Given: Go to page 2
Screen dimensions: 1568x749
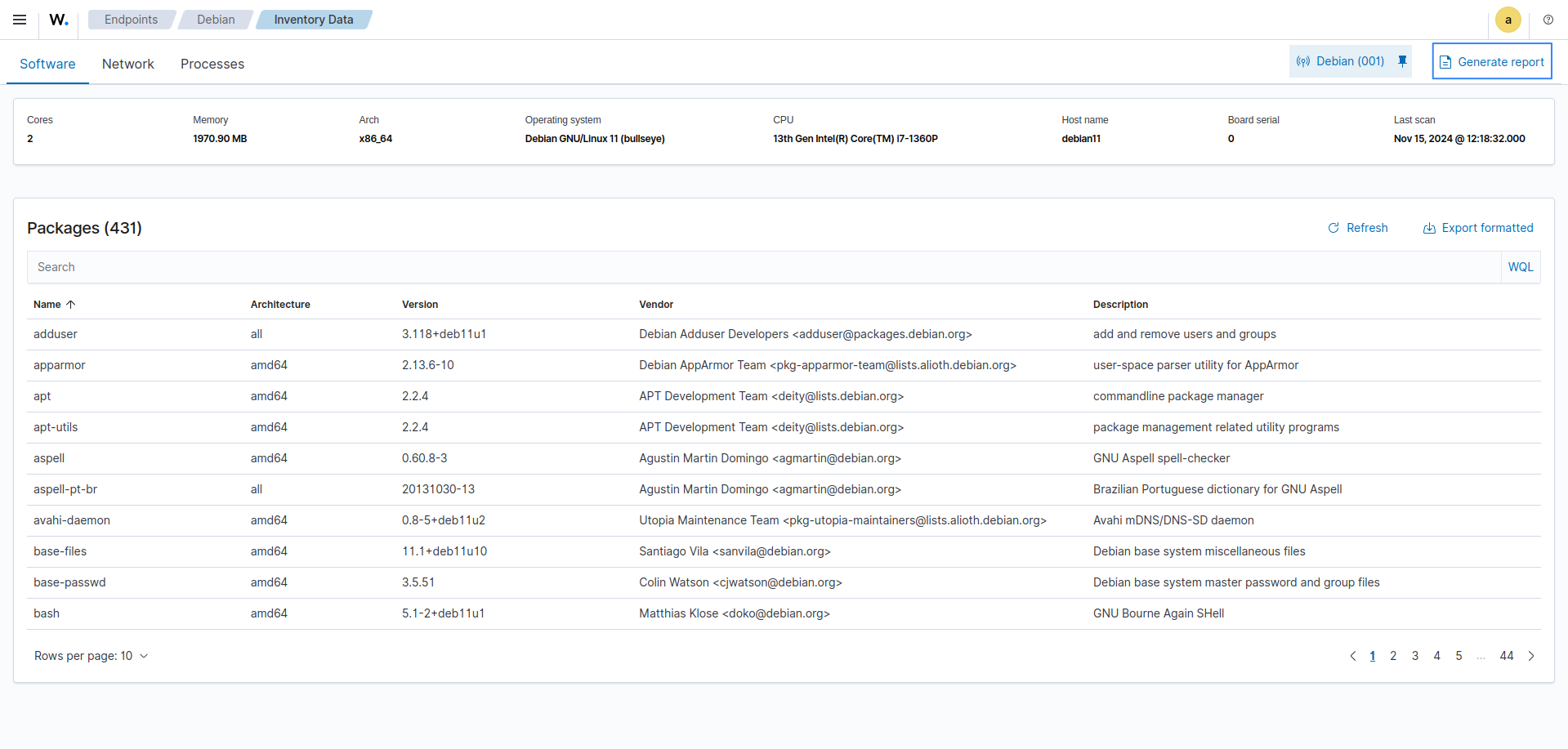Looking at the screenshot, I should pyautogui.click(x=1393, y=656).
